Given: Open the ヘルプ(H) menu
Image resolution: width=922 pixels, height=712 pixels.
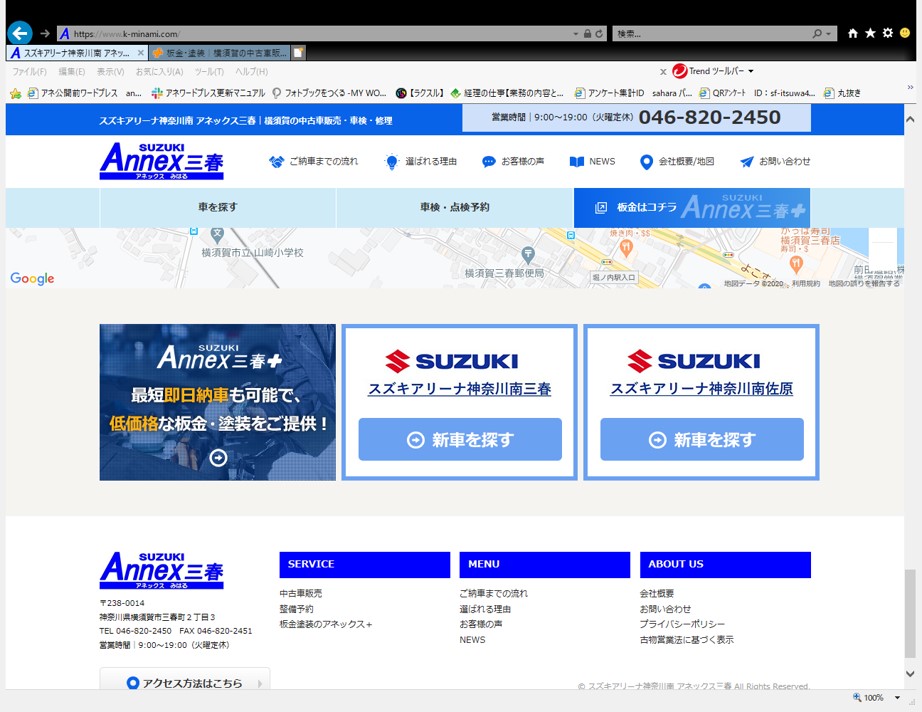Looking at the screenshot, I should pos(252,72).
